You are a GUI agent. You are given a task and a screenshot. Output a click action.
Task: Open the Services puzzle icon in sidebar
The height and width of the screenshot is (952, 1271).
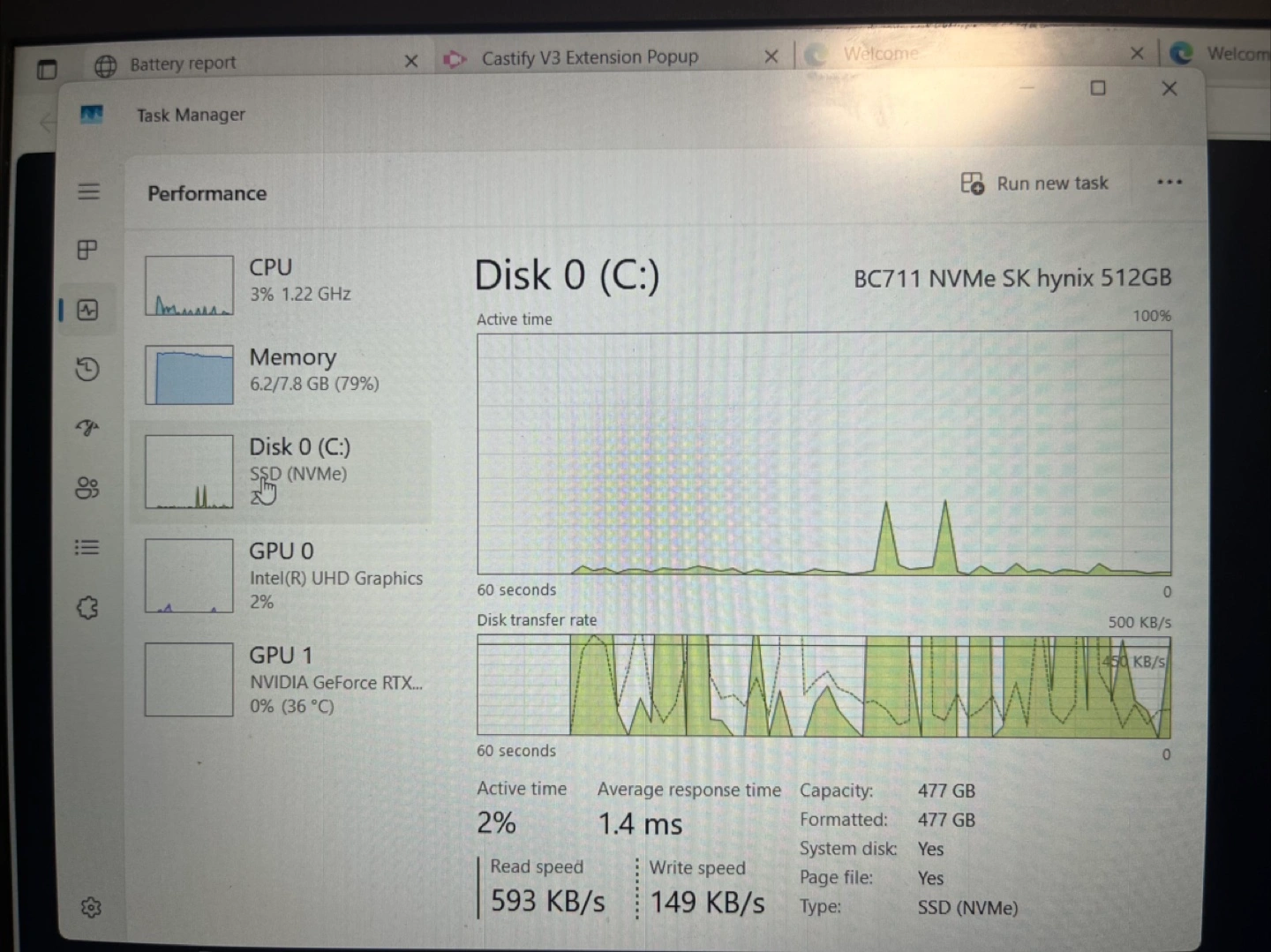(87, 607)
